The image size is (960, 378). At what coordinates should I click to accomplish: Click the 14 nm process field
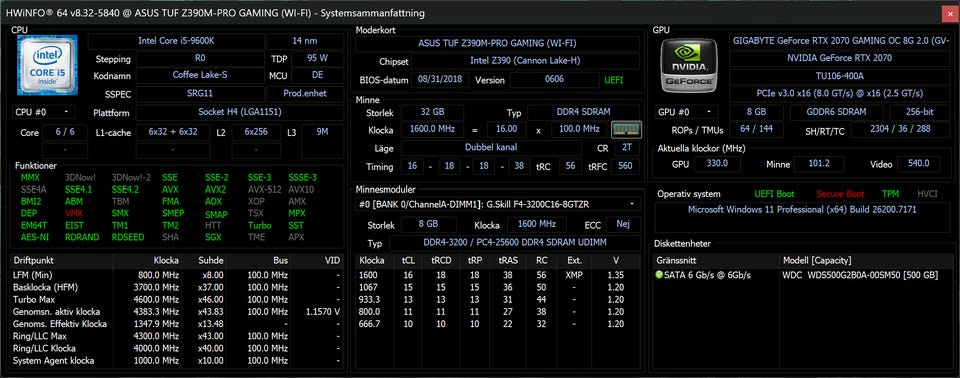pos(304,42)
